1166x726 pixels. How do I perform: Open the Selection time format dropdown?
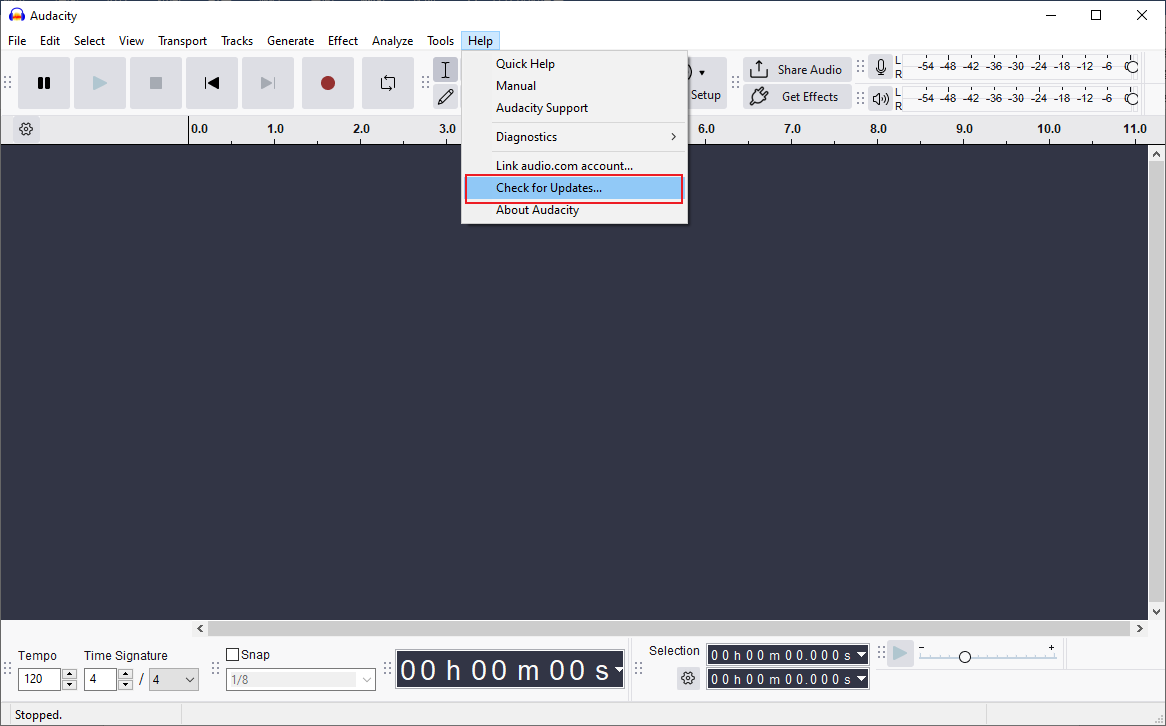click(861, 655)
